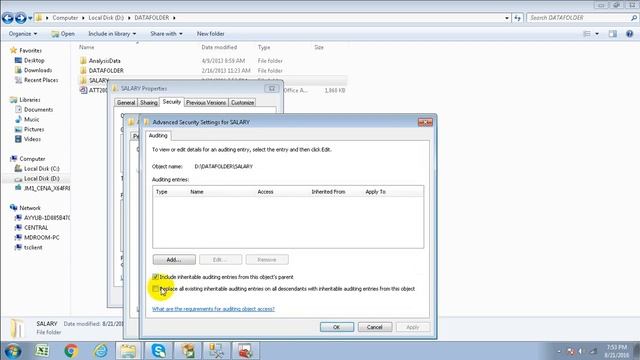This screenshot has height=360, width=640.
Task: Toggle Replace all existing inheritable entries checkbox
Action: (156, 289)
